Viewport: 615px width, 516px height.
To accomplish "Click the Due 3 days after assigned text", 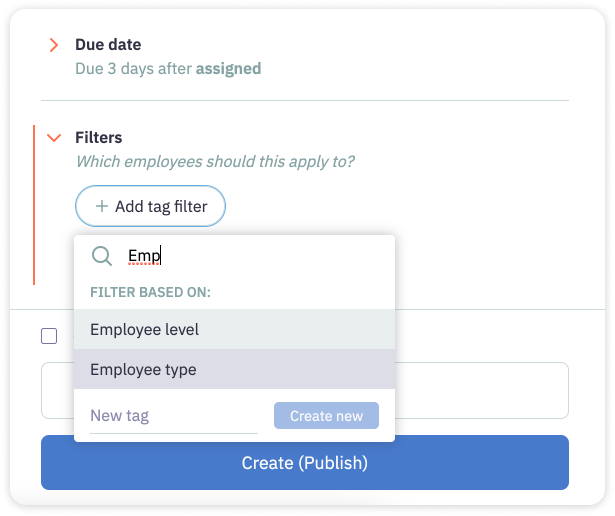I will [x=168, y=69].
